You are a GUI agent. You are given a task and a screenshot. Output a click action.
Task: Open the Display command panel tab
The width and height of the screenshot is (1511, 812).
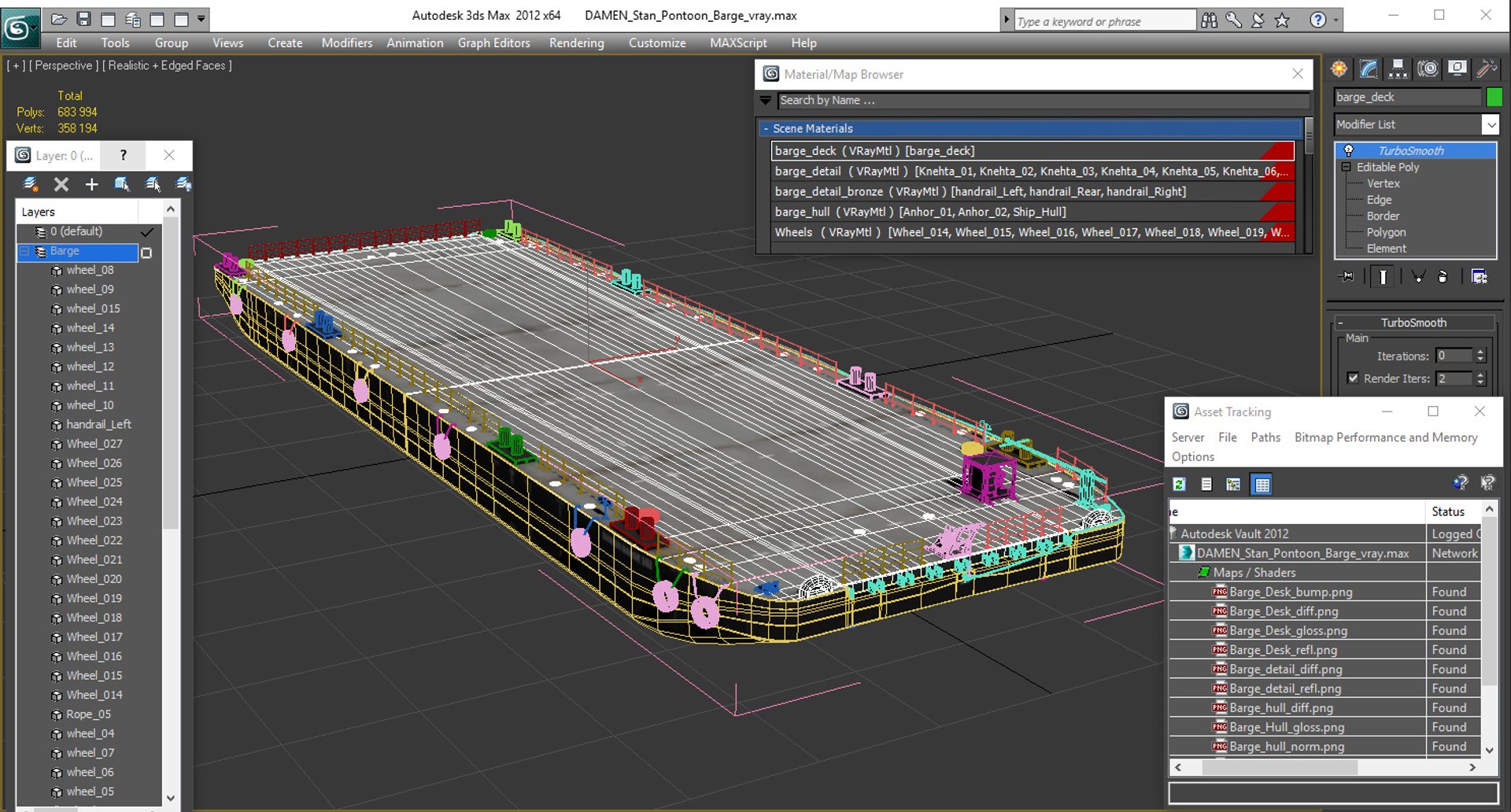click(1457, 69)
